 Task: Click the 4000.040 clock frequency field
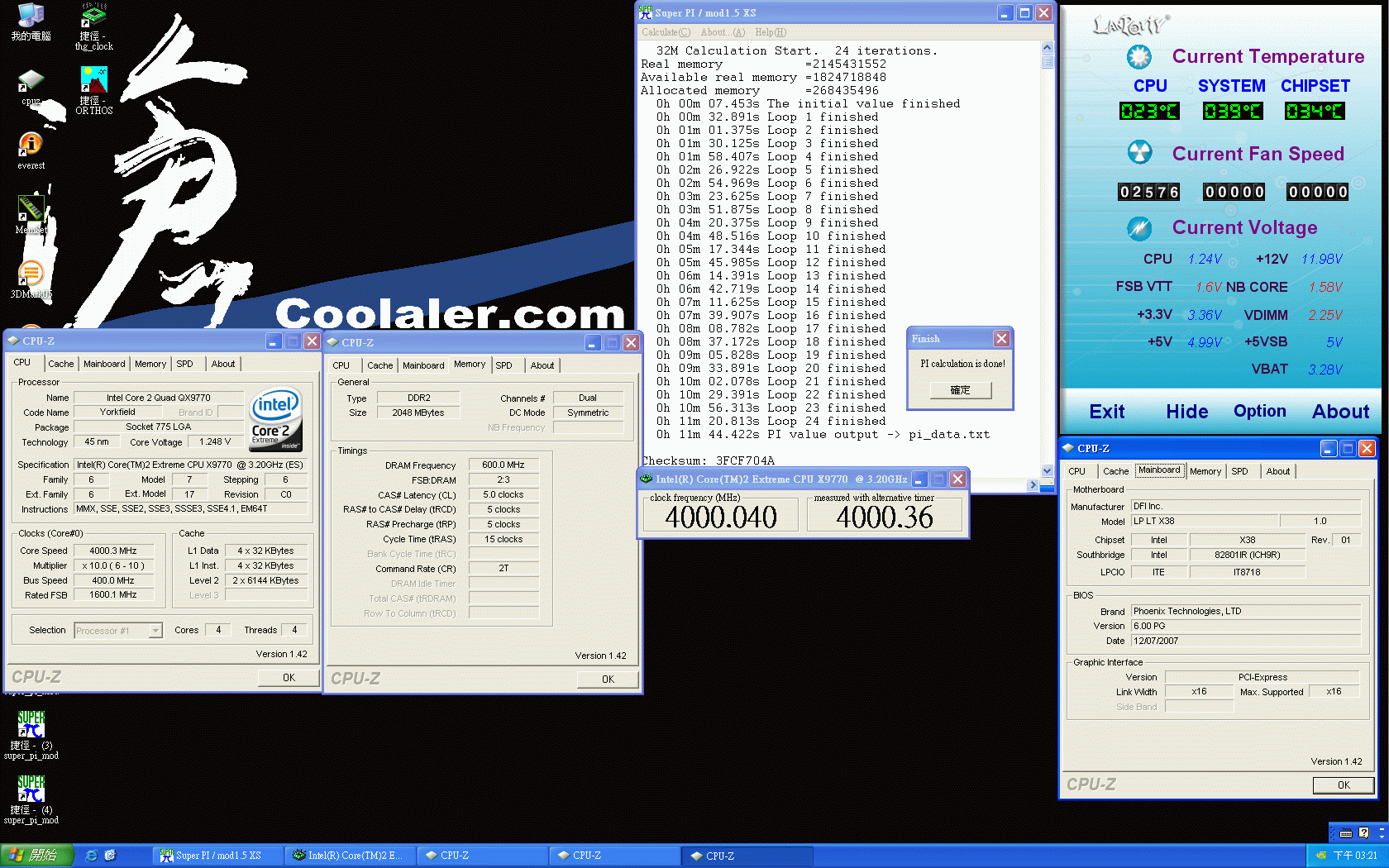(x=721, y=517)
